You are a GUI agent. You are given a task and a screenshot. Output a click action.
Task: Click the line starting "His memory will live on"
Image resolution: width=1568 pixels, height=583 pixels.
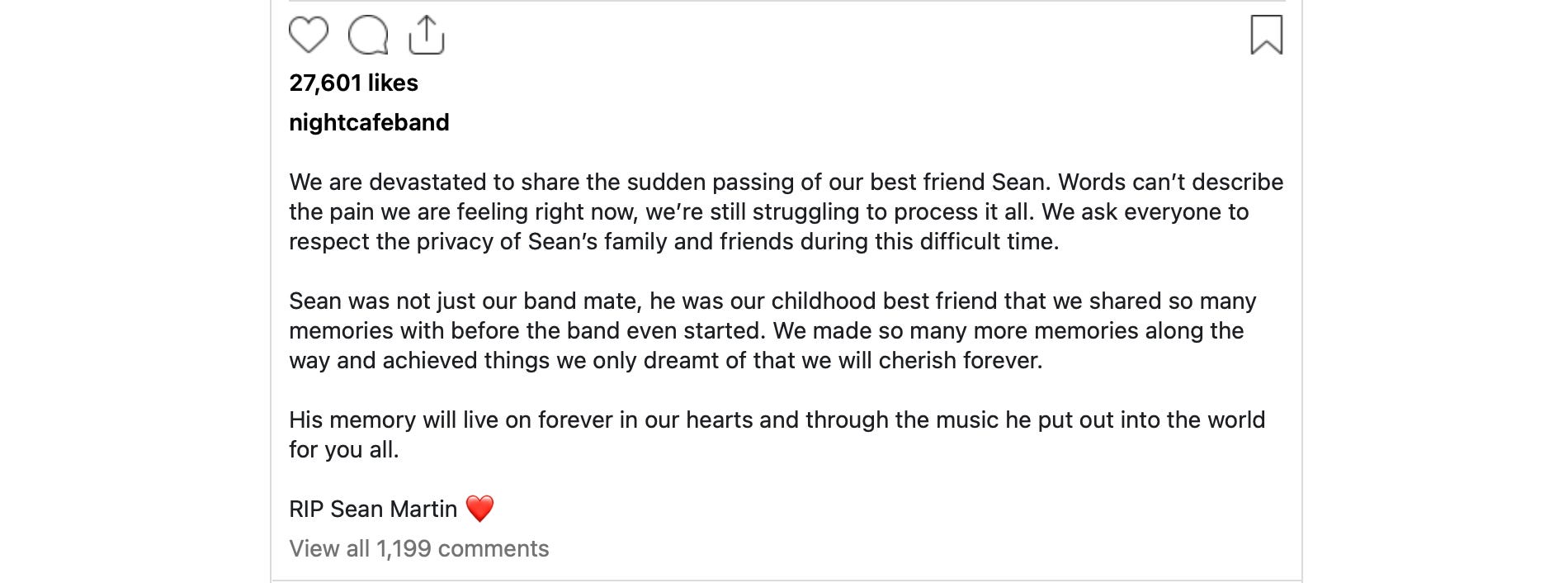[777, 419]
